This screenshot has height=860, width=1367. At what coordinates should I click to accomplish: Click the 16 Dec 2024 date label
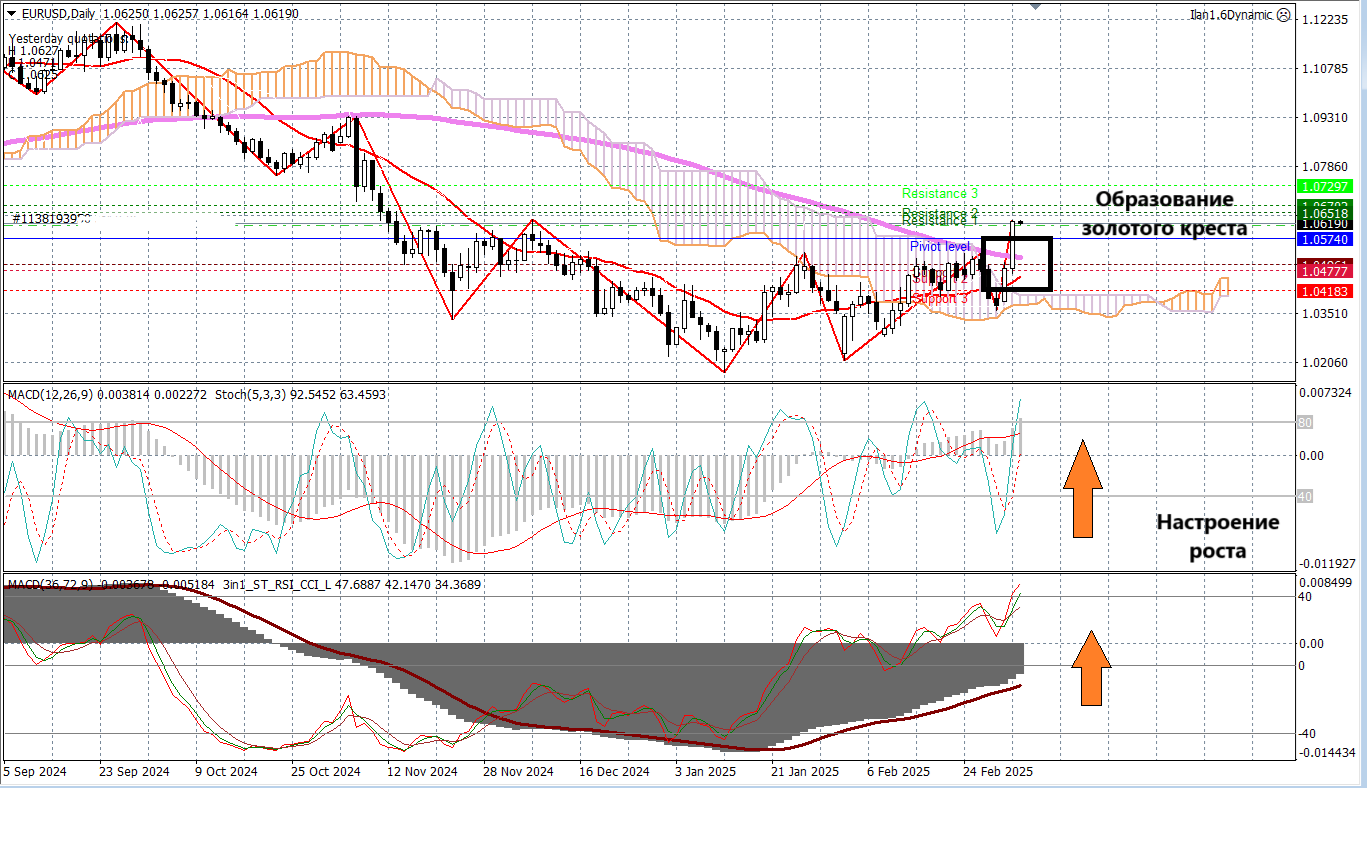pyautogui.click(x=614, y=772)
